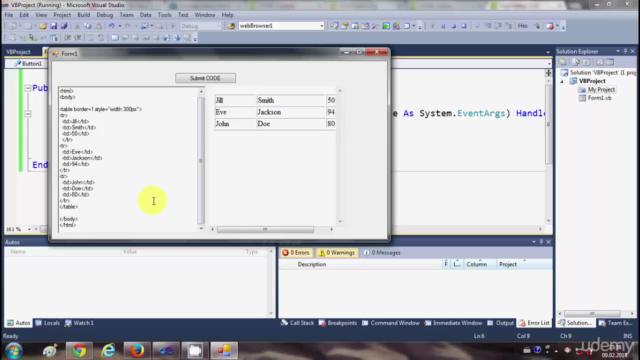Click inside the HTML code text box
Image resolution: width=640 pixels, height=360 pixels.
pyautogui.click(x=128, y=159)
